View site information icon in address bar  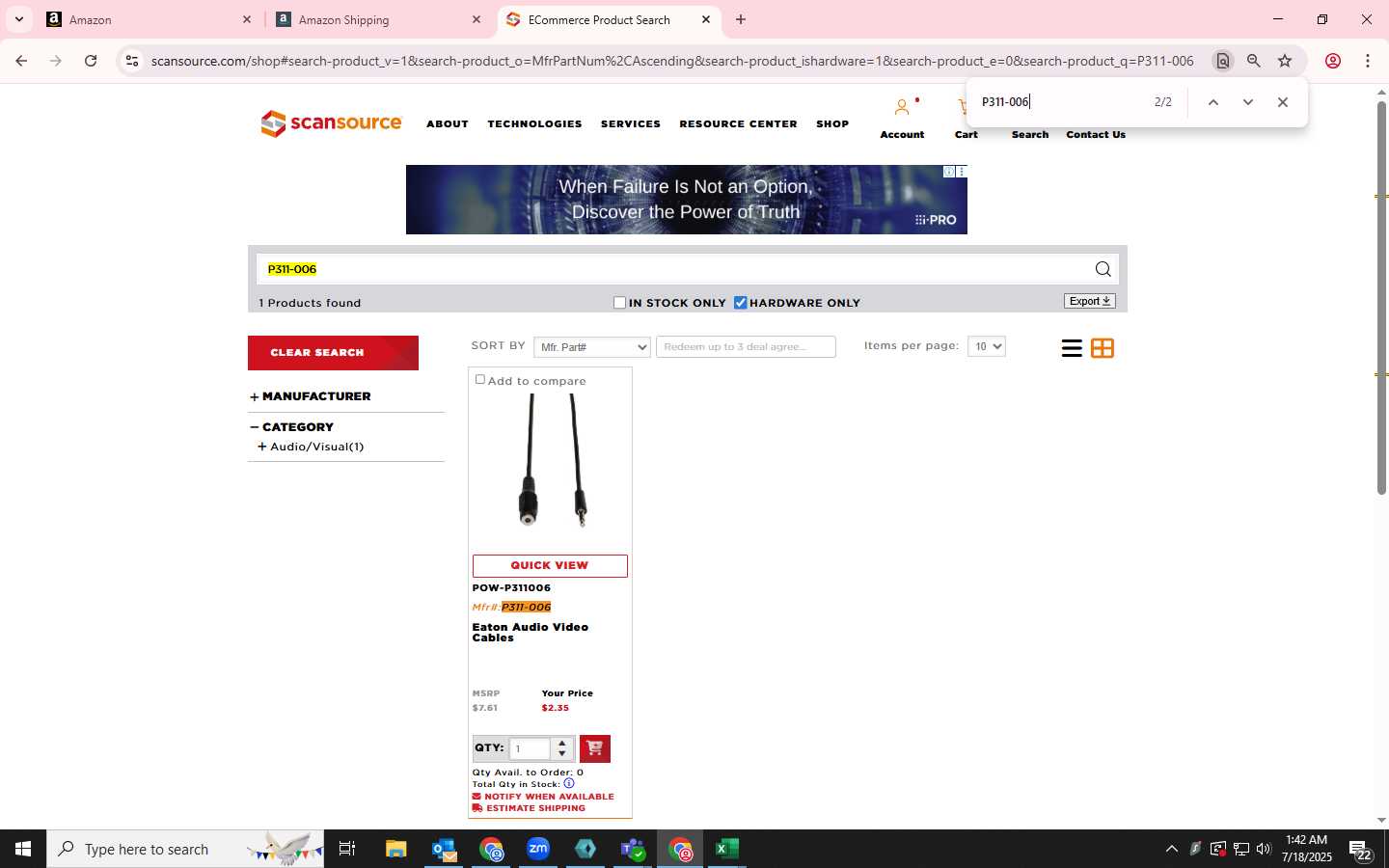pos(132,61)
